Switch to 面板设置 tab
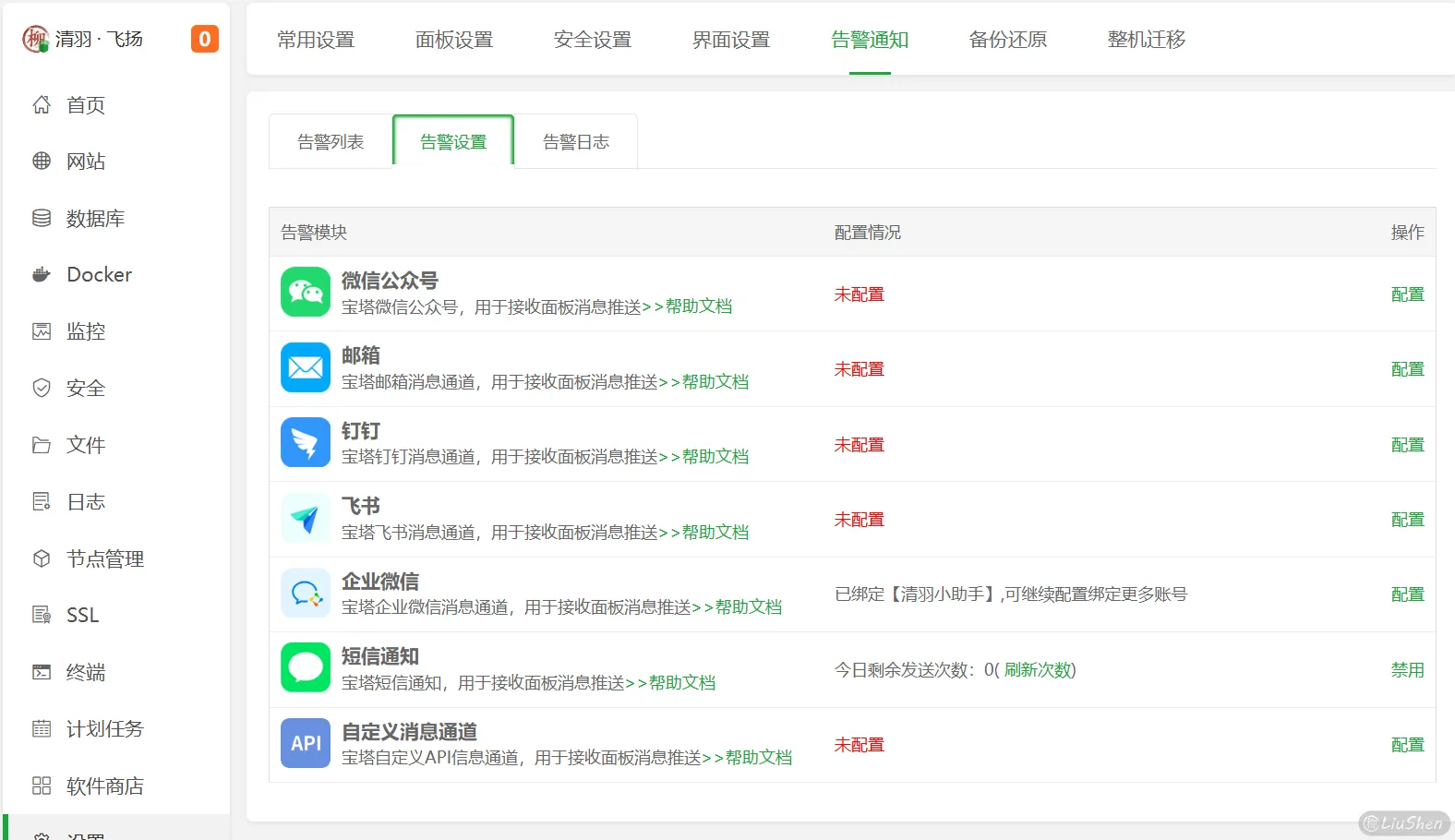Viewport: 1455px width, 840px height. tap(454, 40)
